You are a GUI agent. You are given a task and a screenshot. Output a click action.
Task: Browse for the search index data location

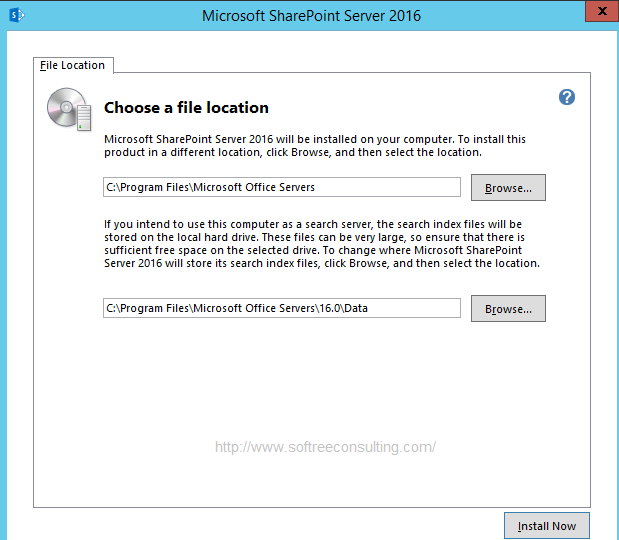508,308
